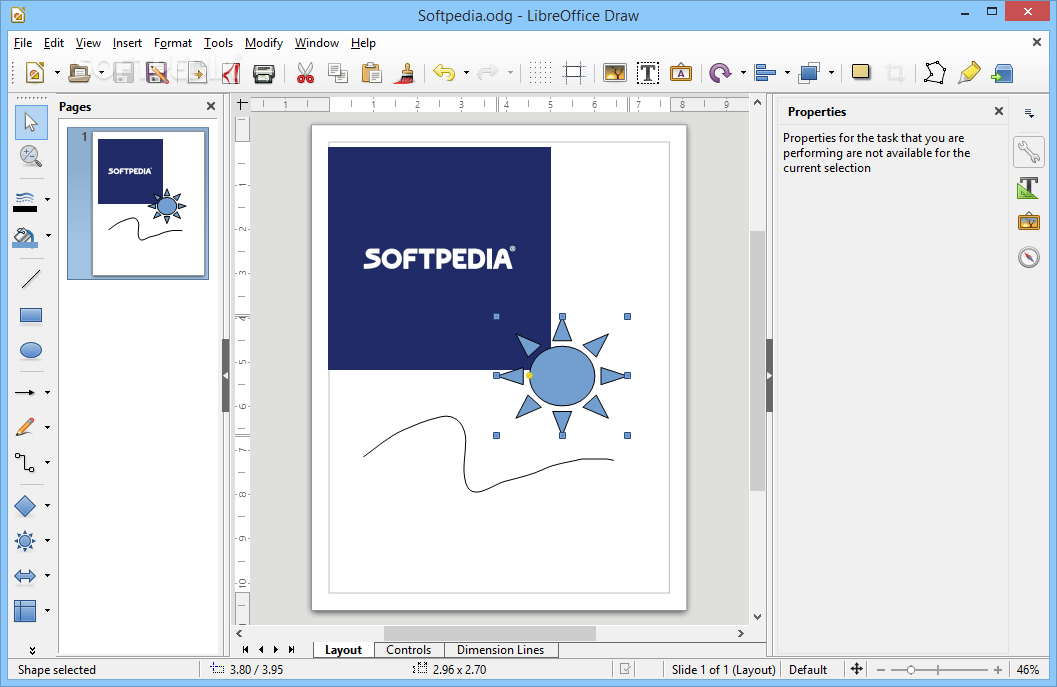Click the Cut scissors icon
1057x687 pixels.
[x=305, y=73]
